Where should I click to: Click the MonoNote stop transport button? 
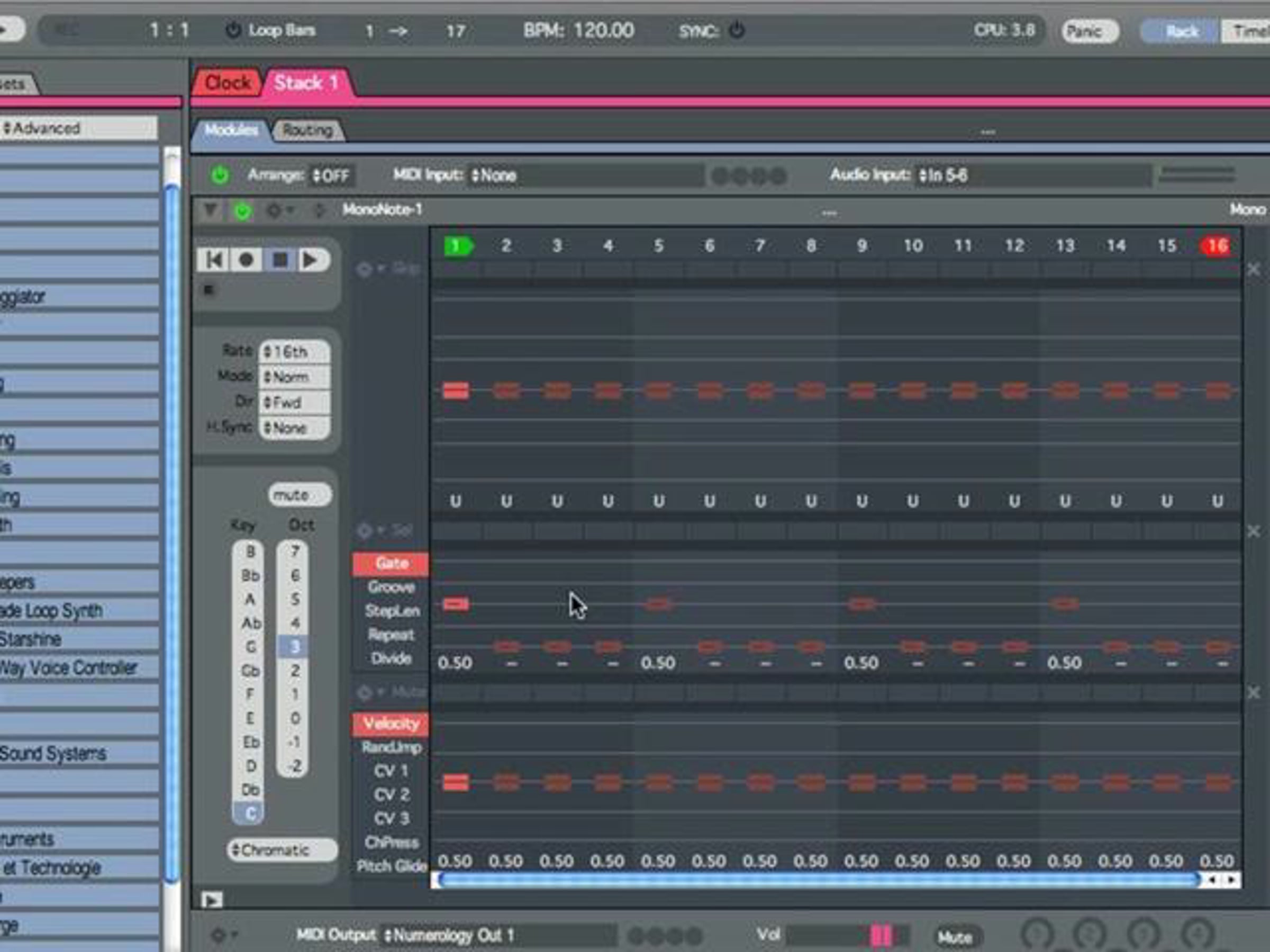(x=280, y=260)
